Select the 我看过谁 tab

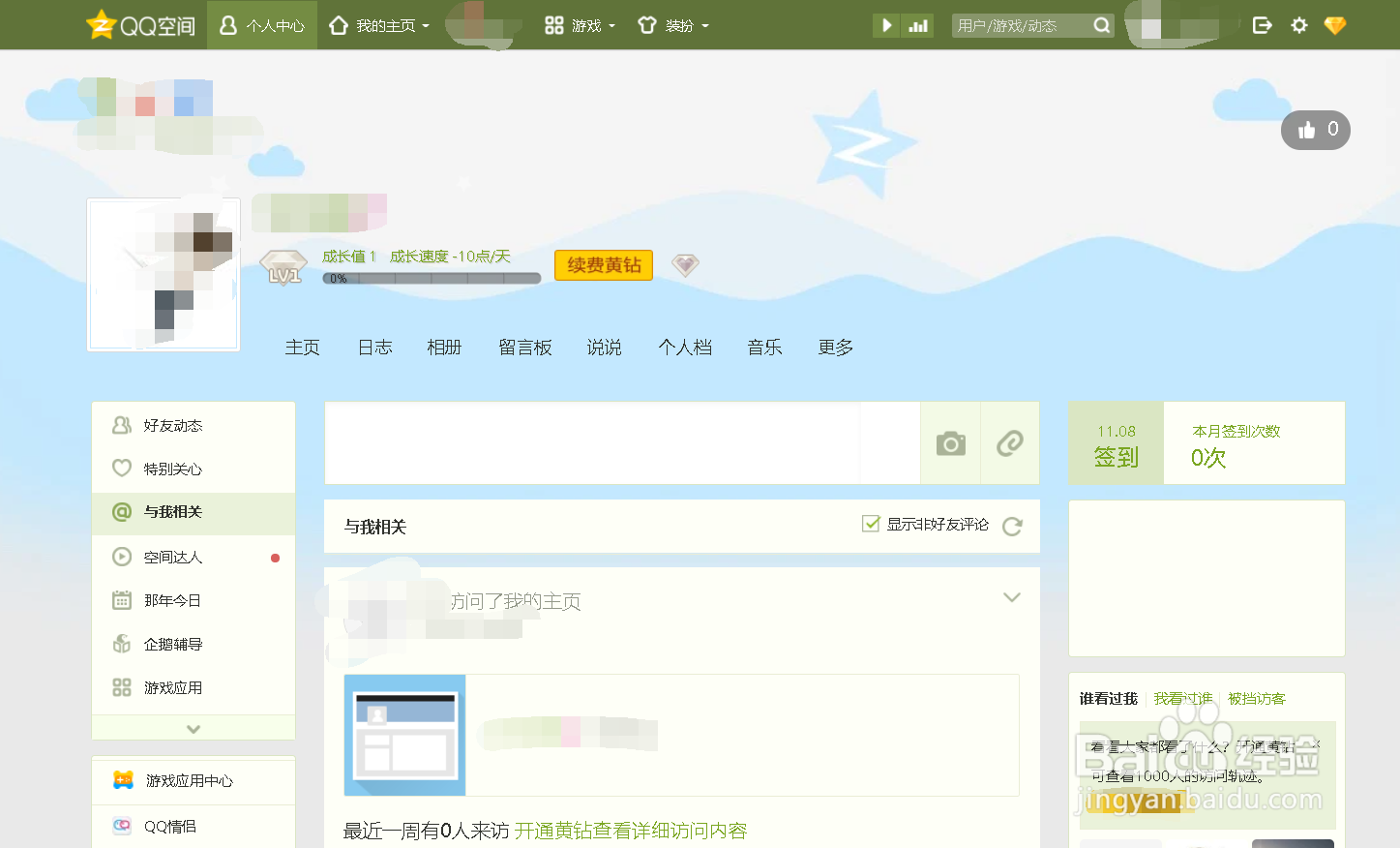(1182, 698)
